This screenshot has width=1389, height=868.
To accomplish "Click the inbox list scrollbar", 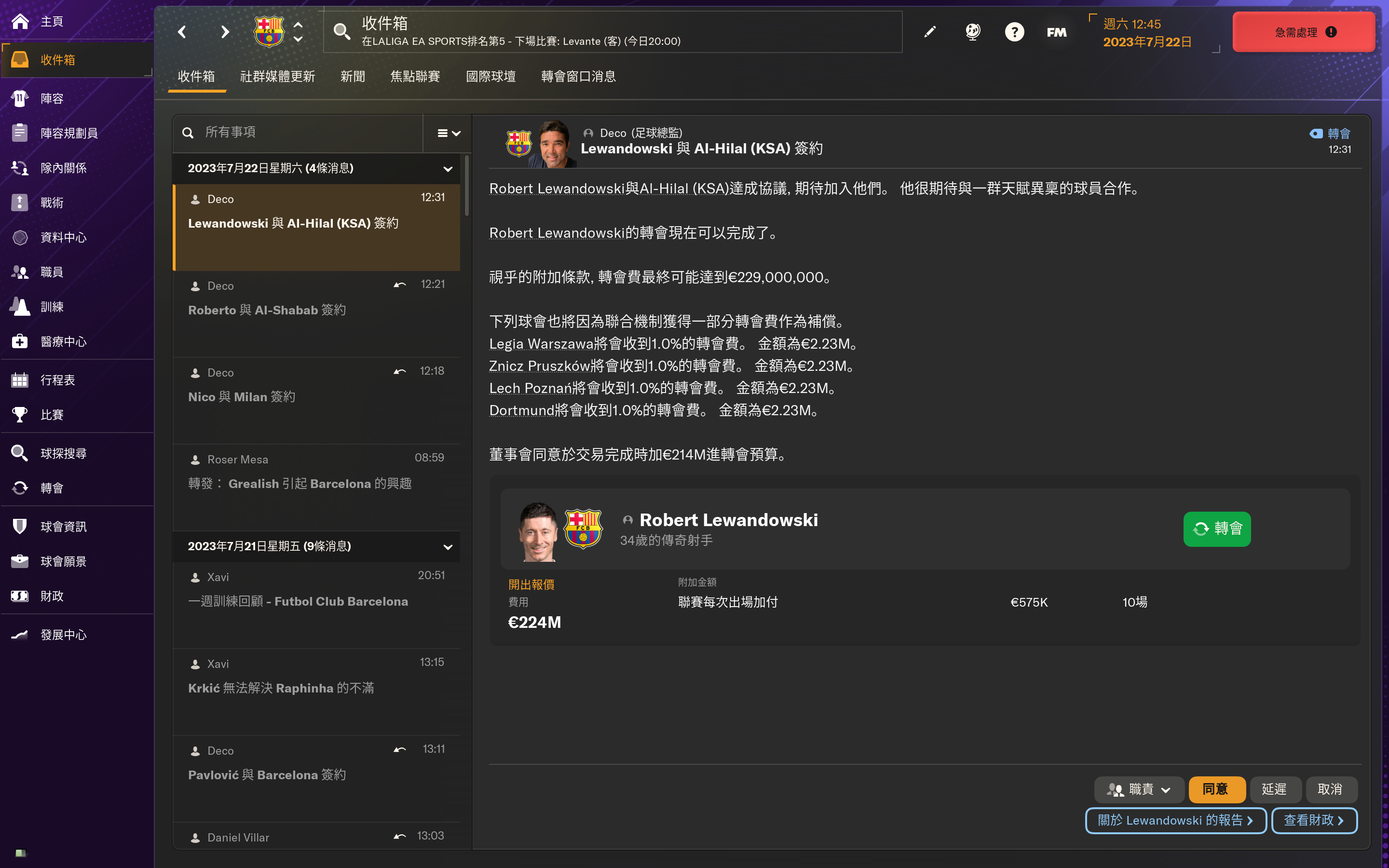I will pyautogui.click(x=467, y=186).
